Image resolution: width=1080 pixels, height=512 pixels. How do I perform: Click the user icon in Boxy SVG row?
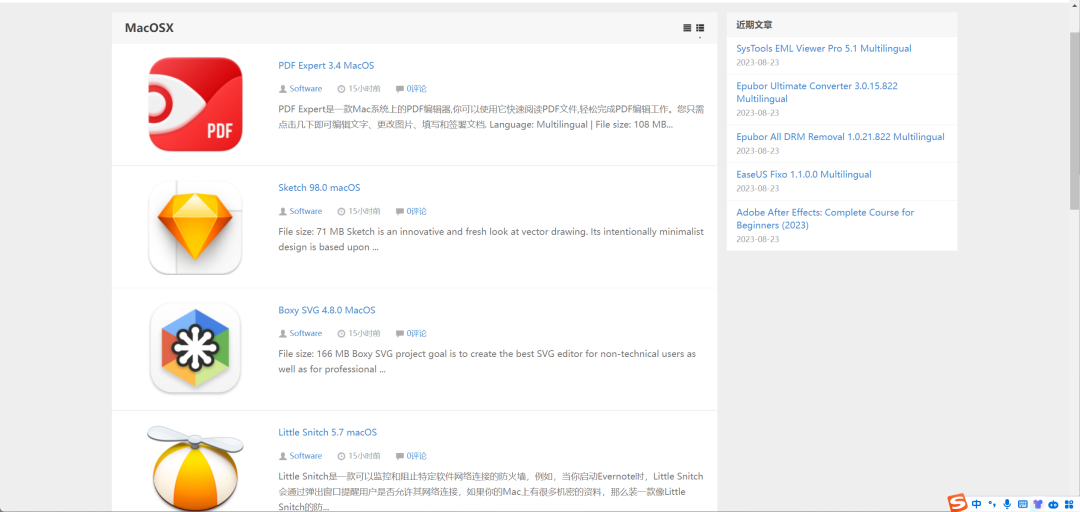coord(282,334)
